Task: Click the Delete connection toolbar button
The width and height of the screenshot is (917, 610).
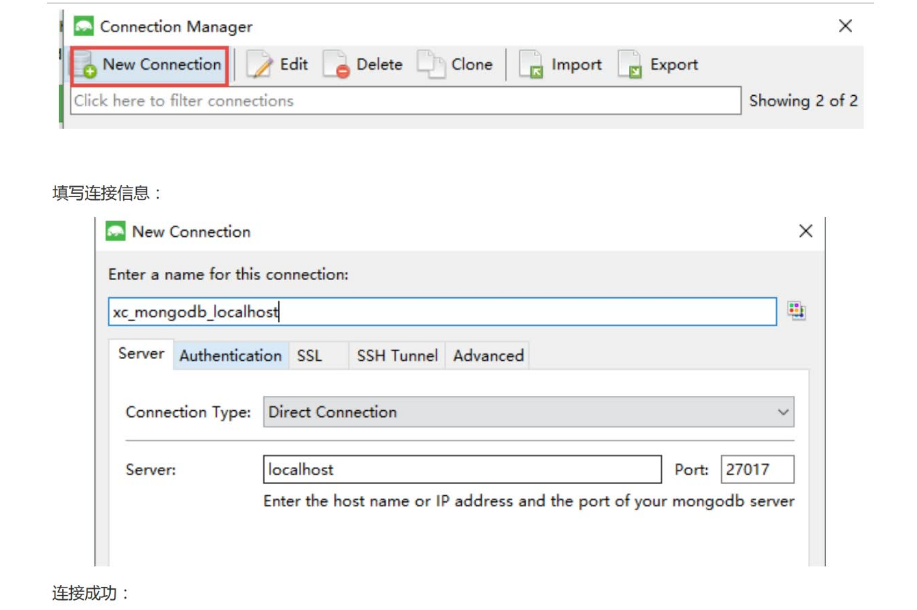Action: 363,65
